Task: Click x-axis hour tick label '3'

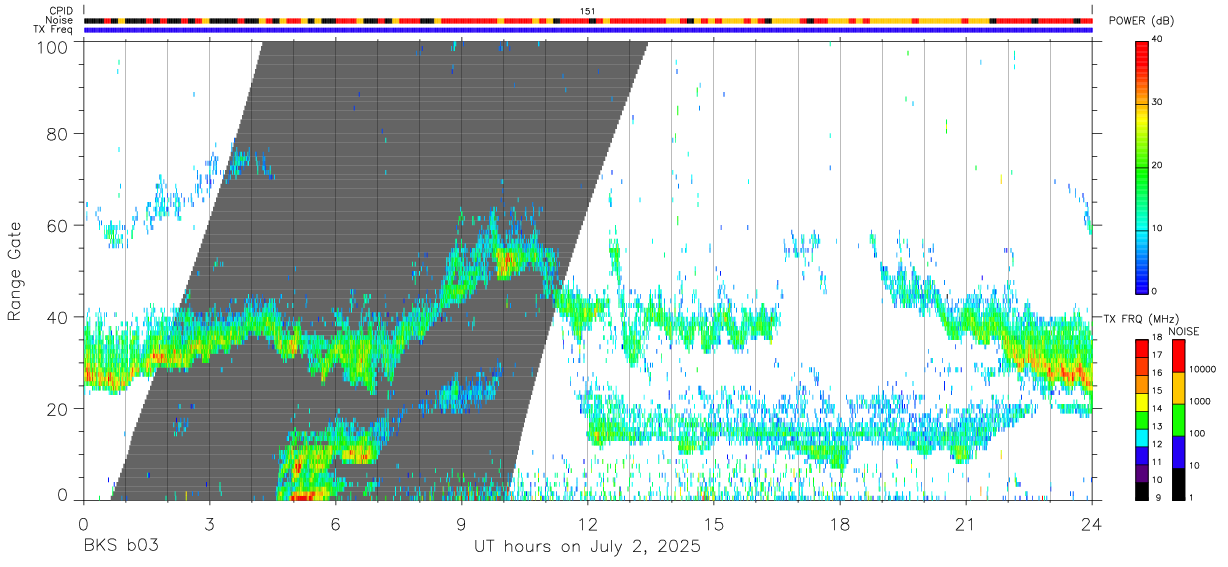Action: (x=209, y=524)
